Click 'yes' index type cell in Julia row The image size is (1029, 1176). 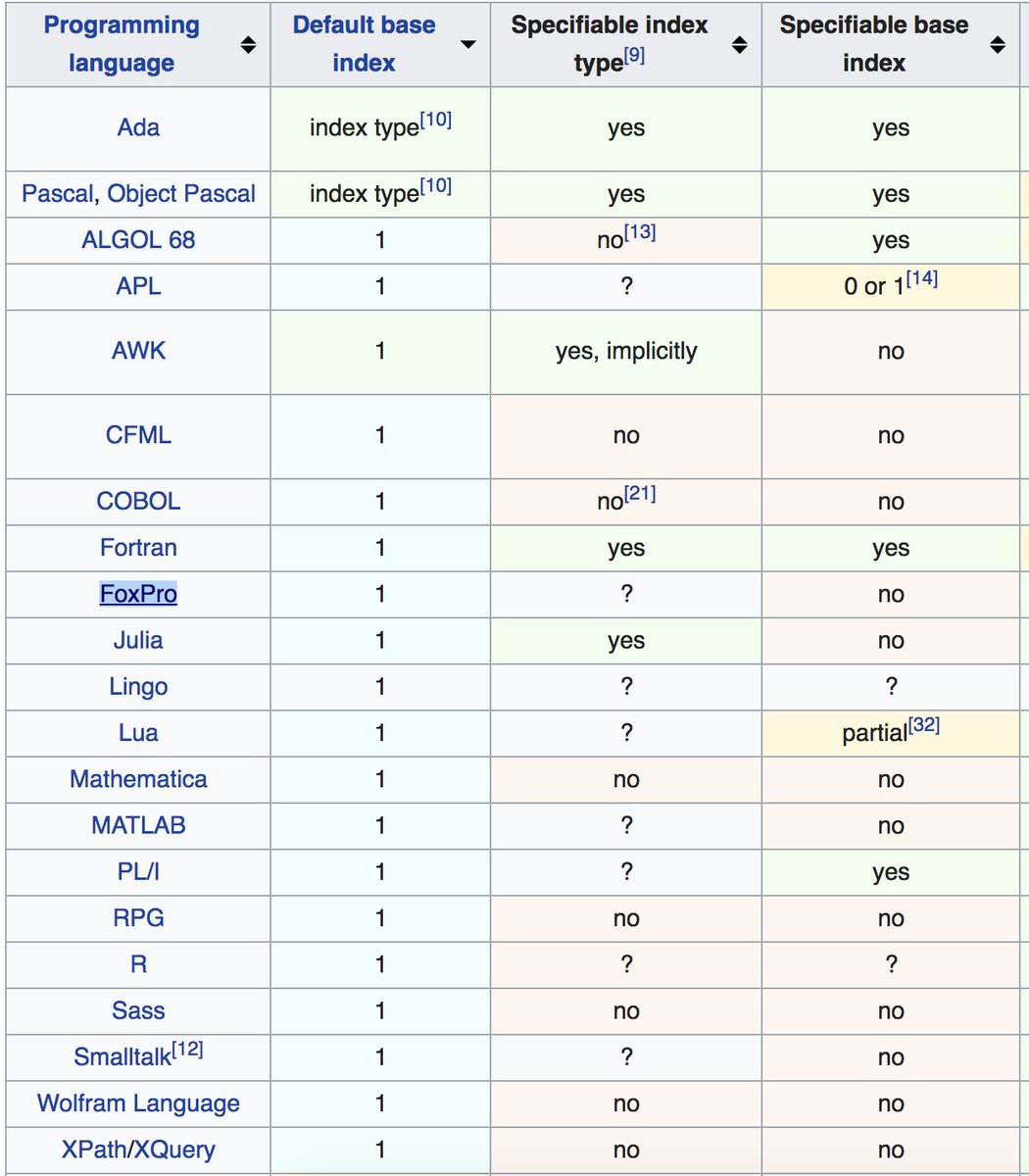(x=626, y=641)
